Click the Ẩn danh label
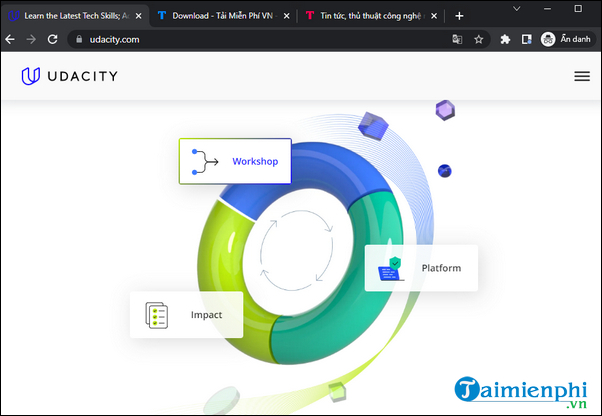 coord(575,39)
